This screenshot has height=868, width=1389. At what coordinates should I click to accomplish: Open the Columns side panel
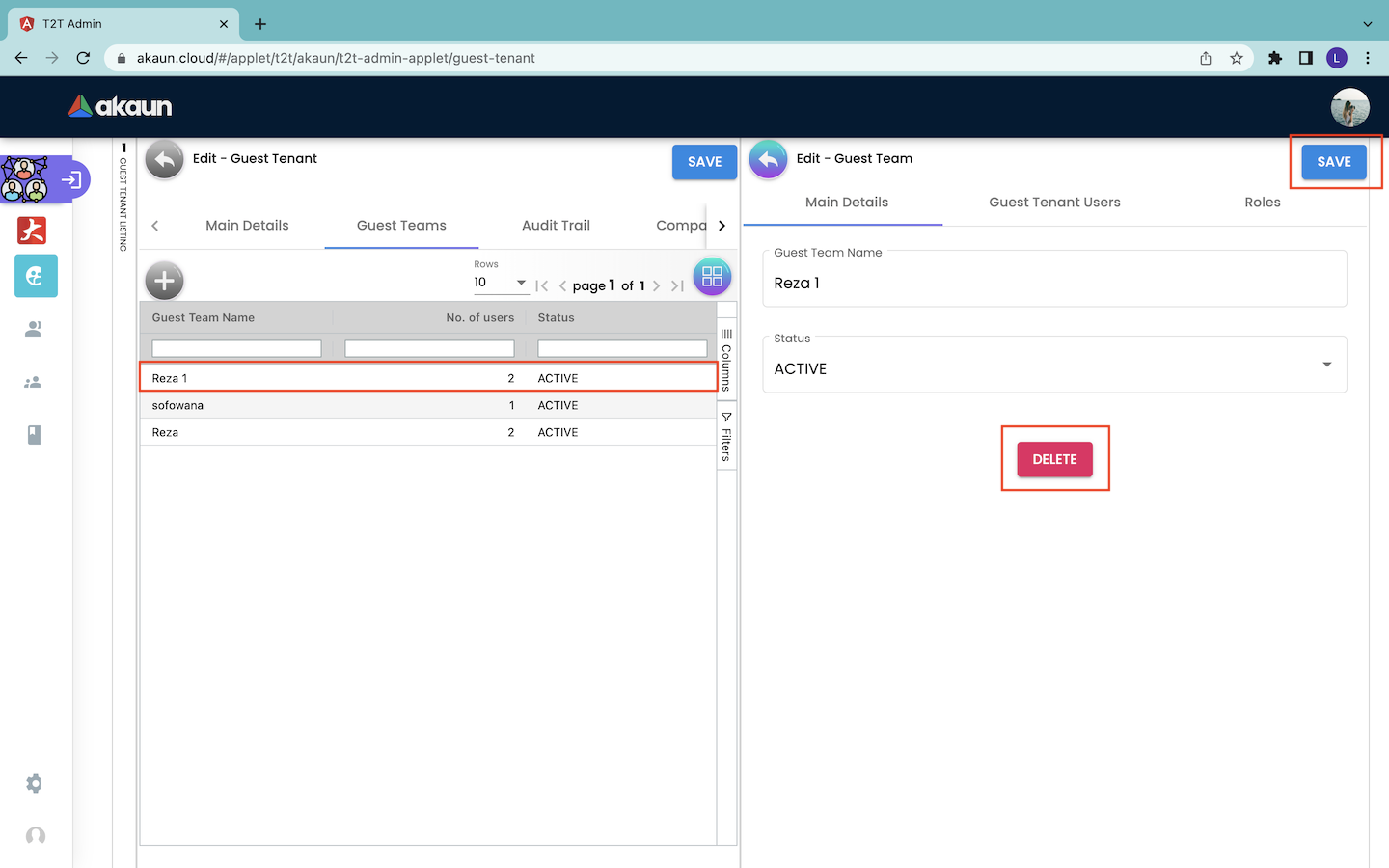pos(726,359)
